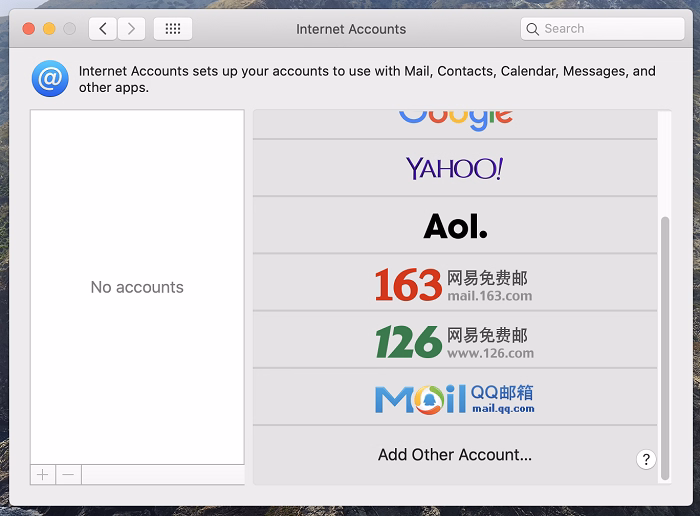Select the 163 mail.163.com provider
The image size is (700, 516).
455,283
